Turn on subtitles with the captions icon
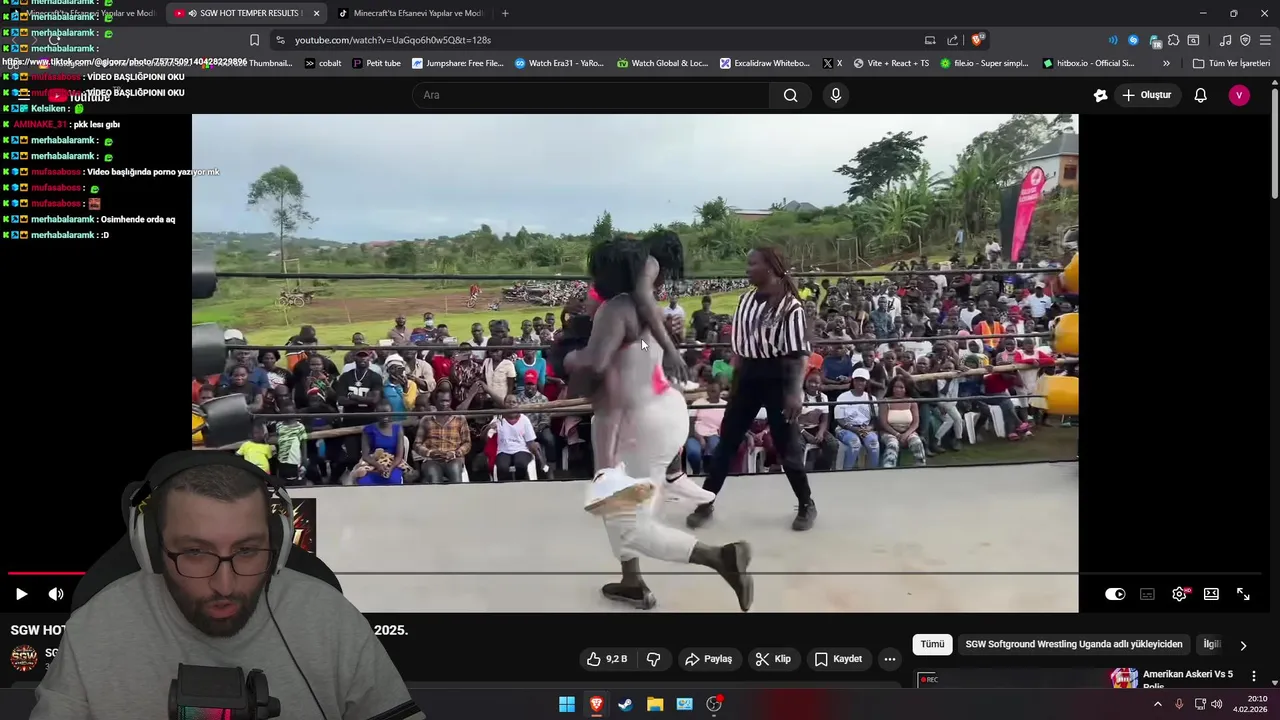1280x720 pixels. 1147,594
